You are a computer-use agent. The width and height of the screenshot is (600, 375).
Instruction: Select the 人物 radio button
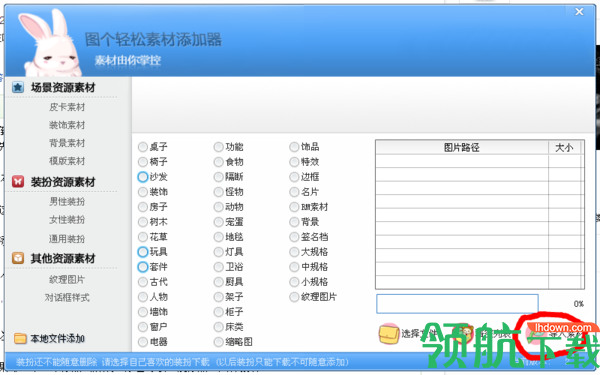pyautogui.click(x=143, y=297)
